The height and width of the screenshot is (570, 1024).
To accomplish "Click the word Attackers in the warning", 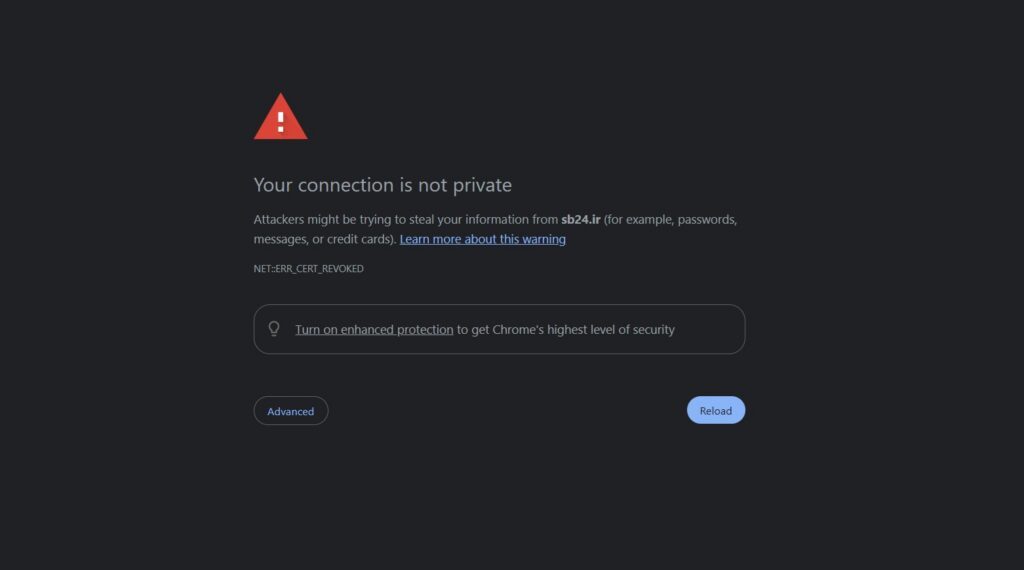I will point(279,219).
